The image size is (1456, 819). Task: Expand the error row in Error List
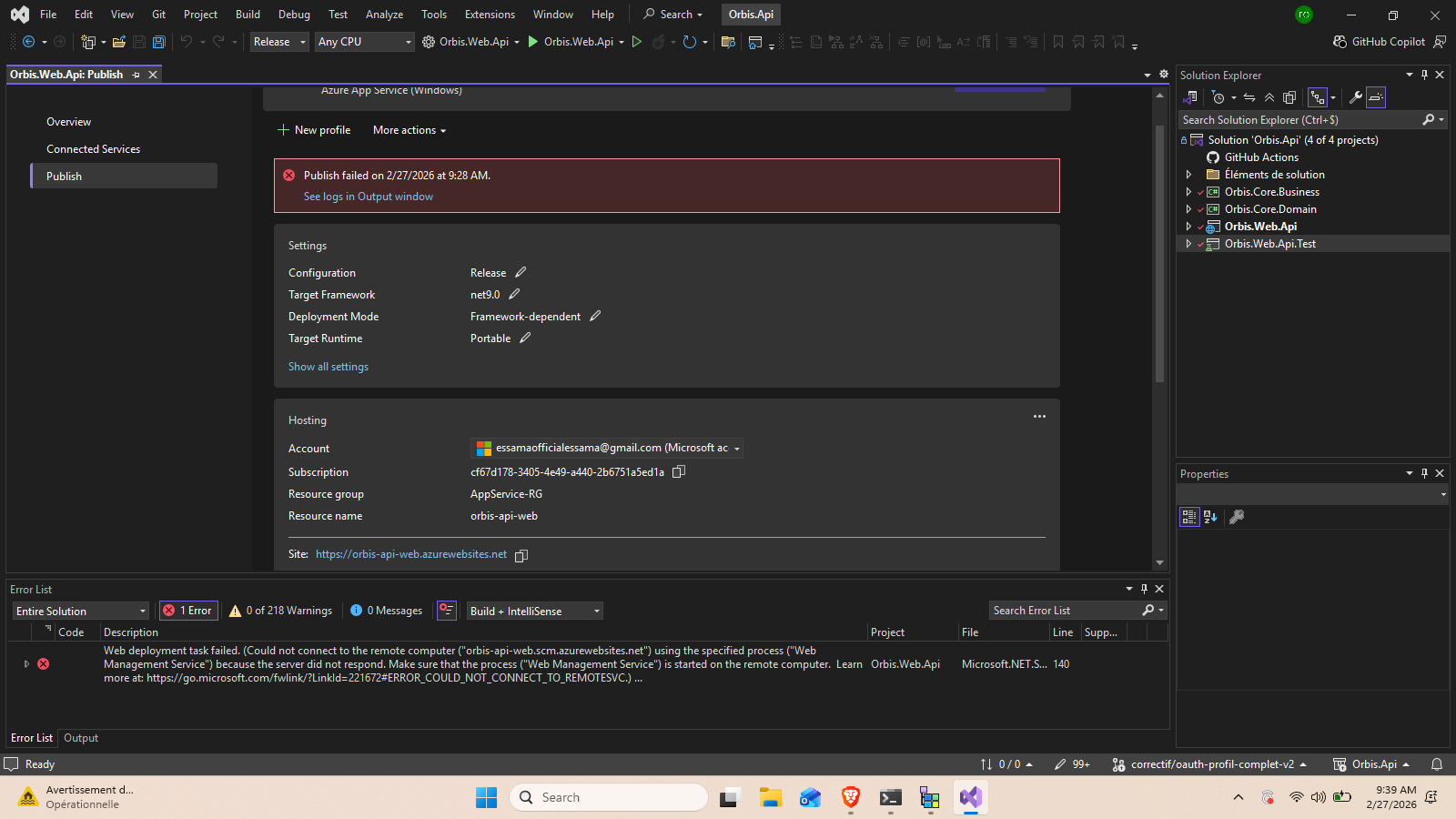26,664
